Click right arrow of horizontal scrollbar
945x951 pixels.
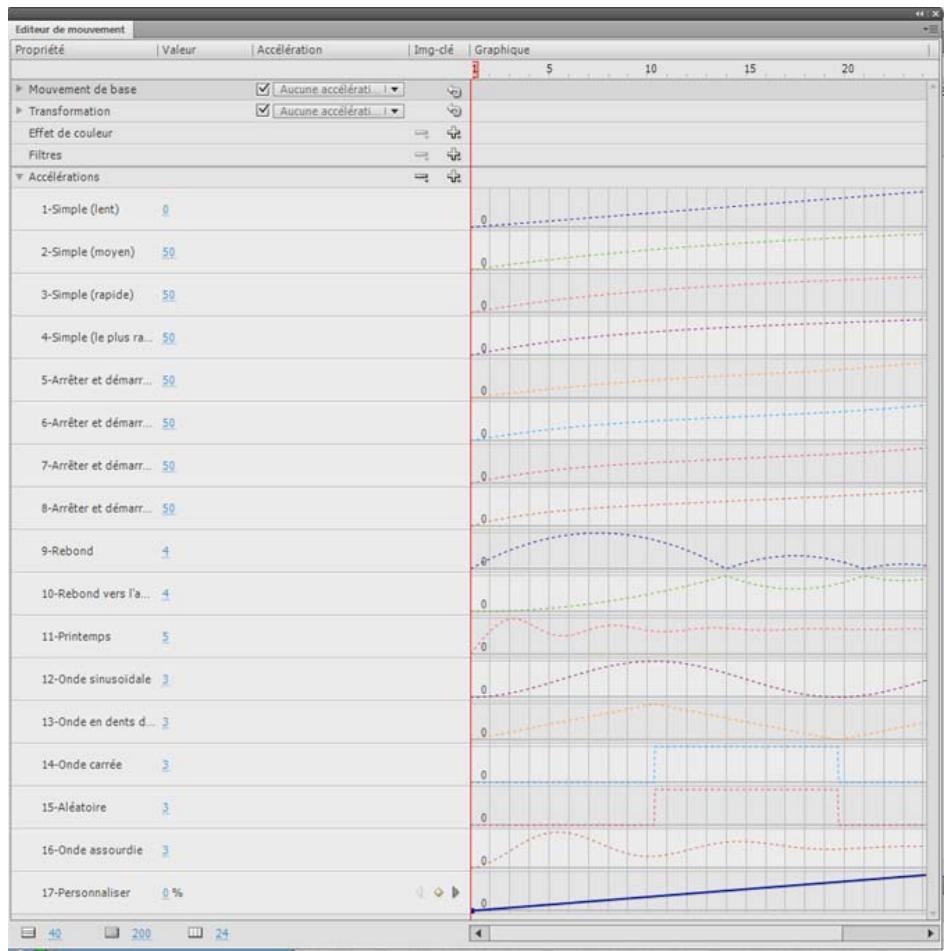pyautogui.click(x=930, y=933)
